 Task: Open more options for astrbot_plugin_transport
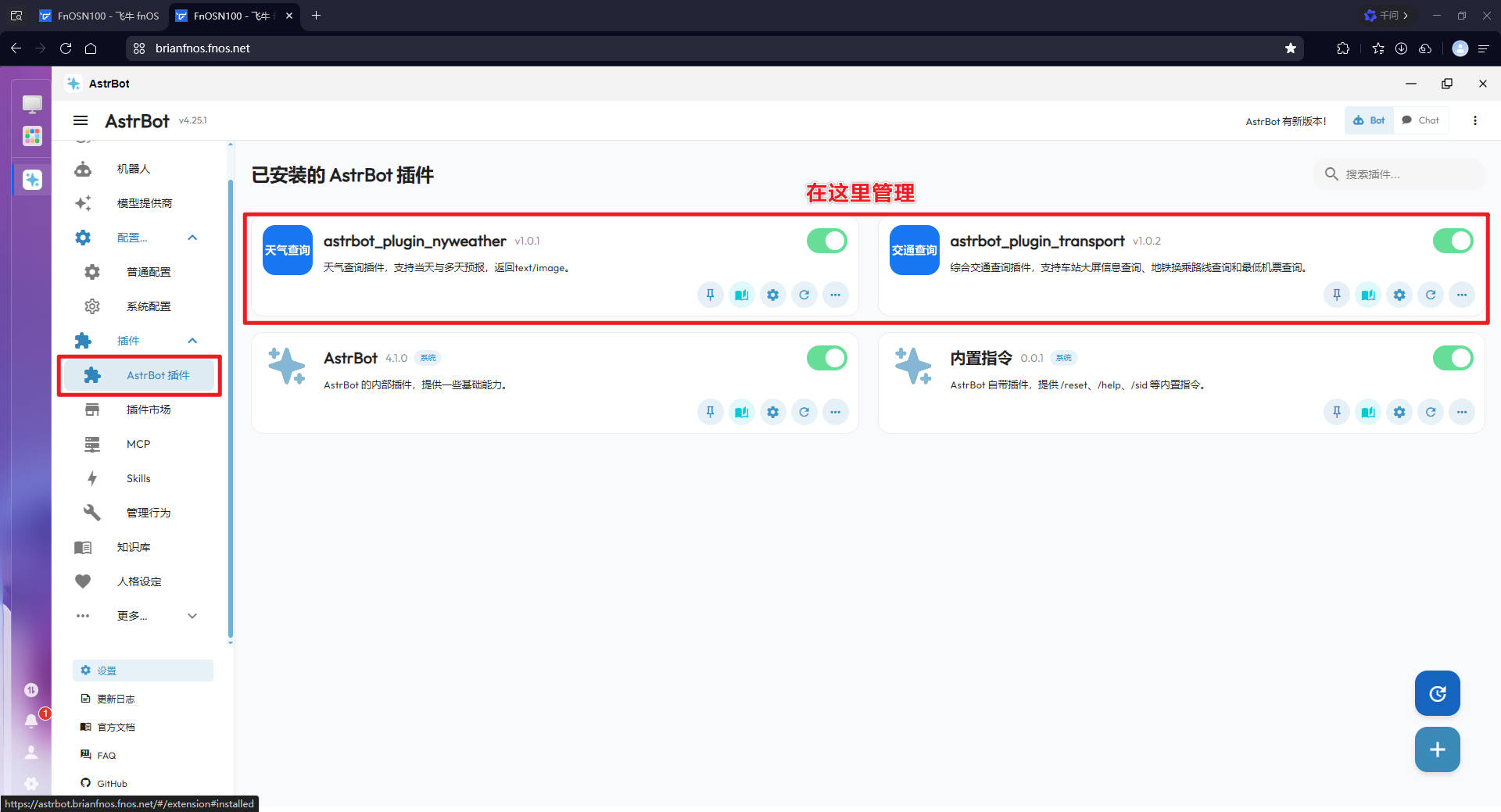[1462, 295]
